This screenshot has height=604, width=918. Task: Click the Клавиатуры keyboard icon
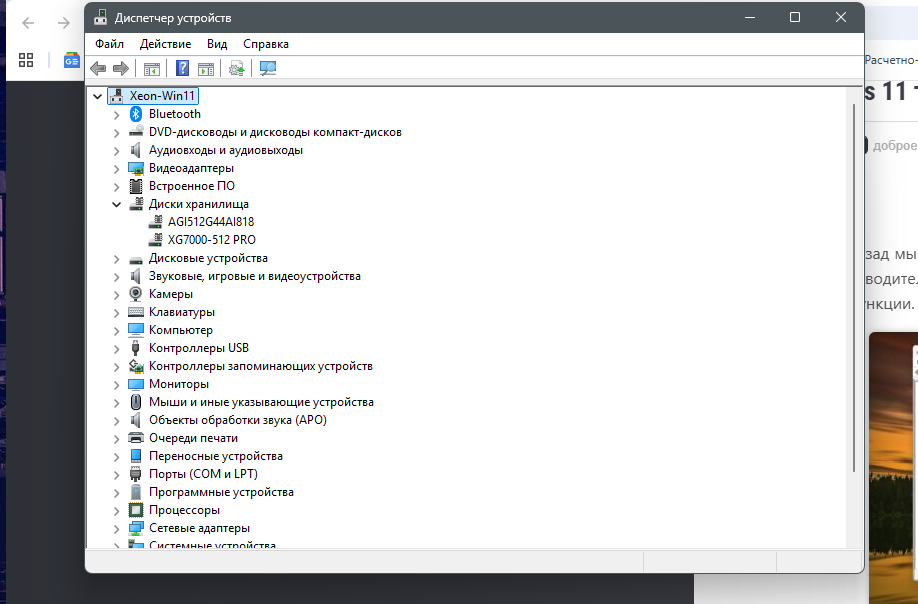pos(136,312)
